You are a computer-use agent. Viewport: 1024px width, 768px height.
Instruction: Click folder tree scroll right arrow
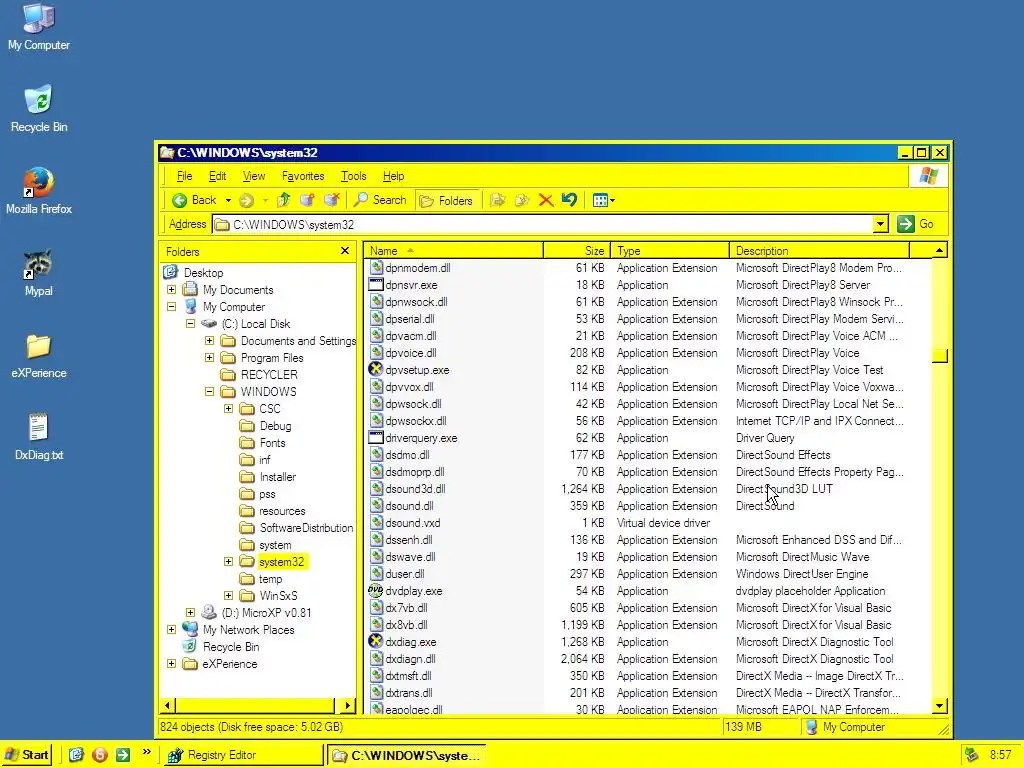(x=347, y=705)
